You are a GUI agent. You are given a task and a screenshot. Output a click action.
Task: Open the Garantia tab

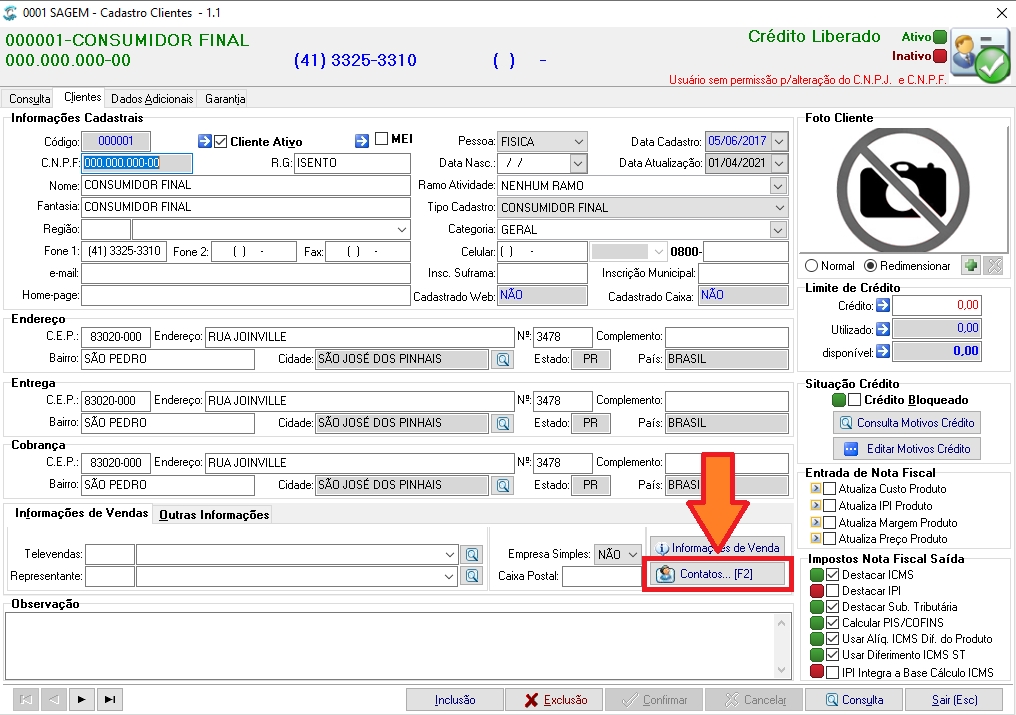(x=225, y=99)
